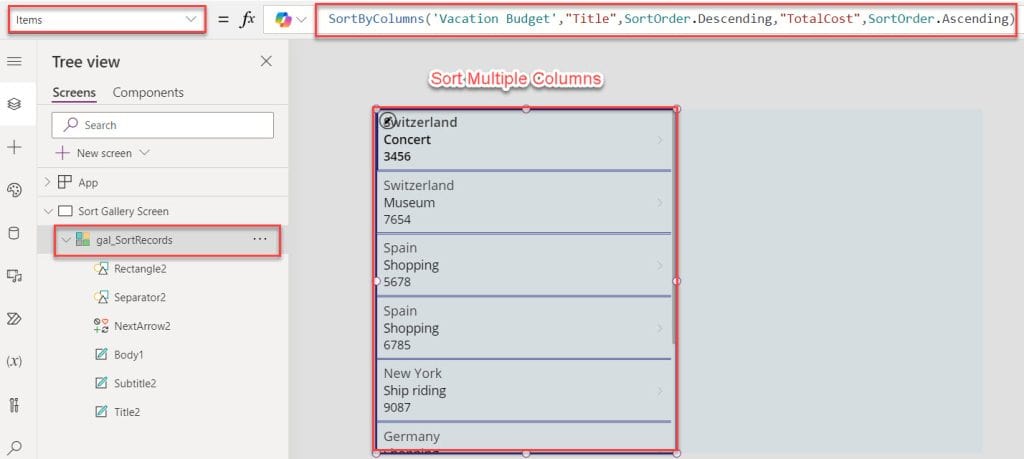Click the gallery vertical scrollbar
This screenshot has height=459, width=1024.
[673, 229]
